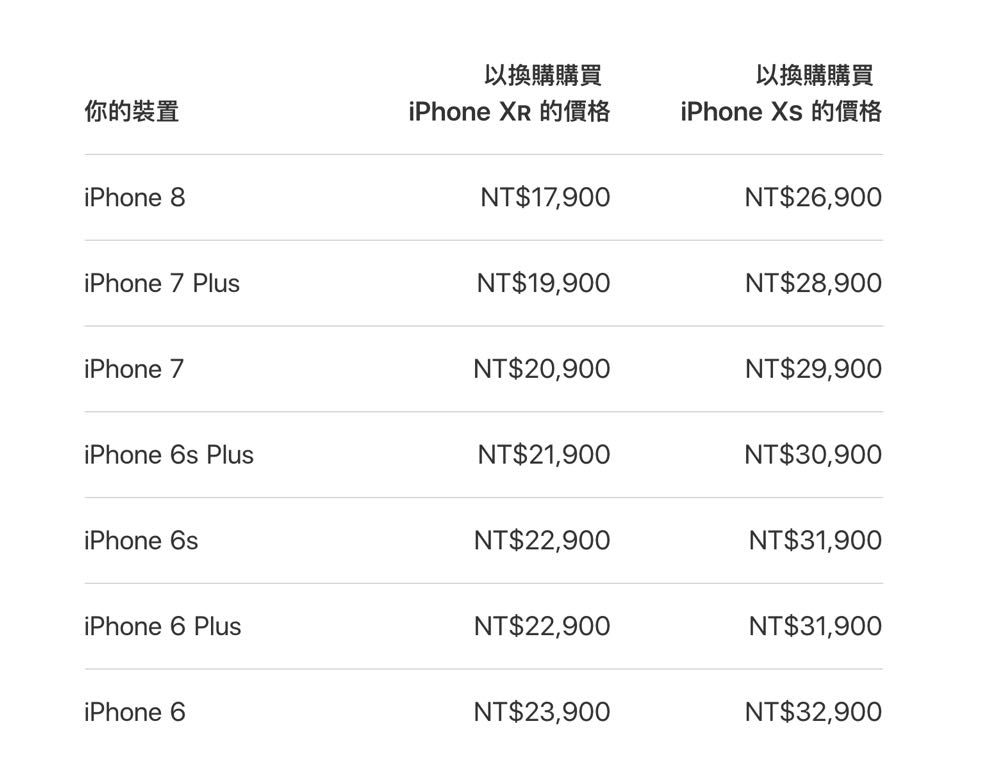Select the NT$28,900 price for iPhone 7 Plus
Screen dimensions: 1000x780
[x=813, y=283]
